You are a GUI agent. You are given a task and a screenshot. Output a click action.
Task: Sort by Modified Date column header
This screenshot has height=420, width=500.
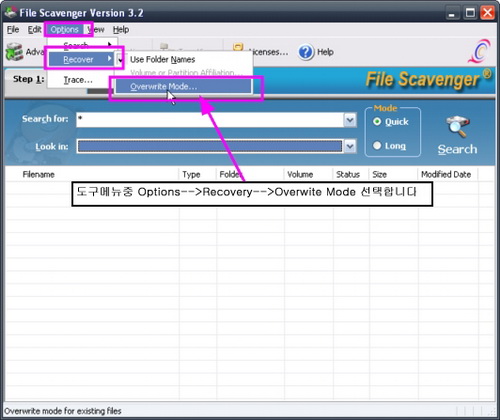446,174
